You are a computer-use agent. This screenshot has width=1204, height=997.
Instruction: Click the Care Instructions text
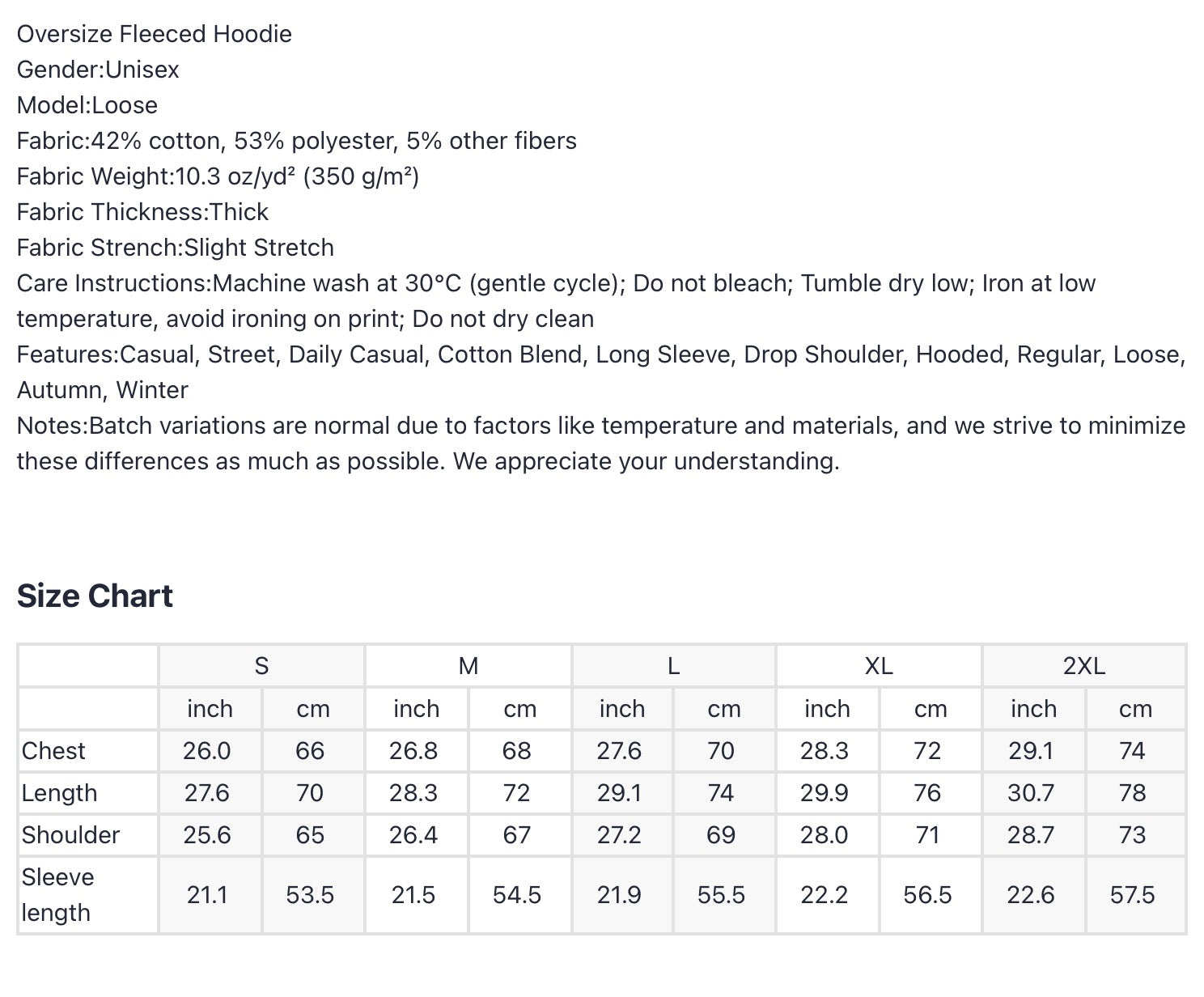point(557,301)
